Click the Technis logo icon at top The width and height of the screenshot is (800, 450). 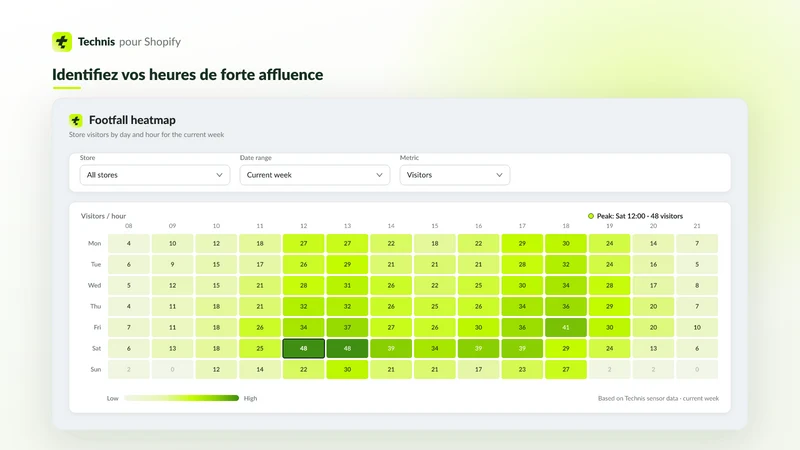pos(62,42)
